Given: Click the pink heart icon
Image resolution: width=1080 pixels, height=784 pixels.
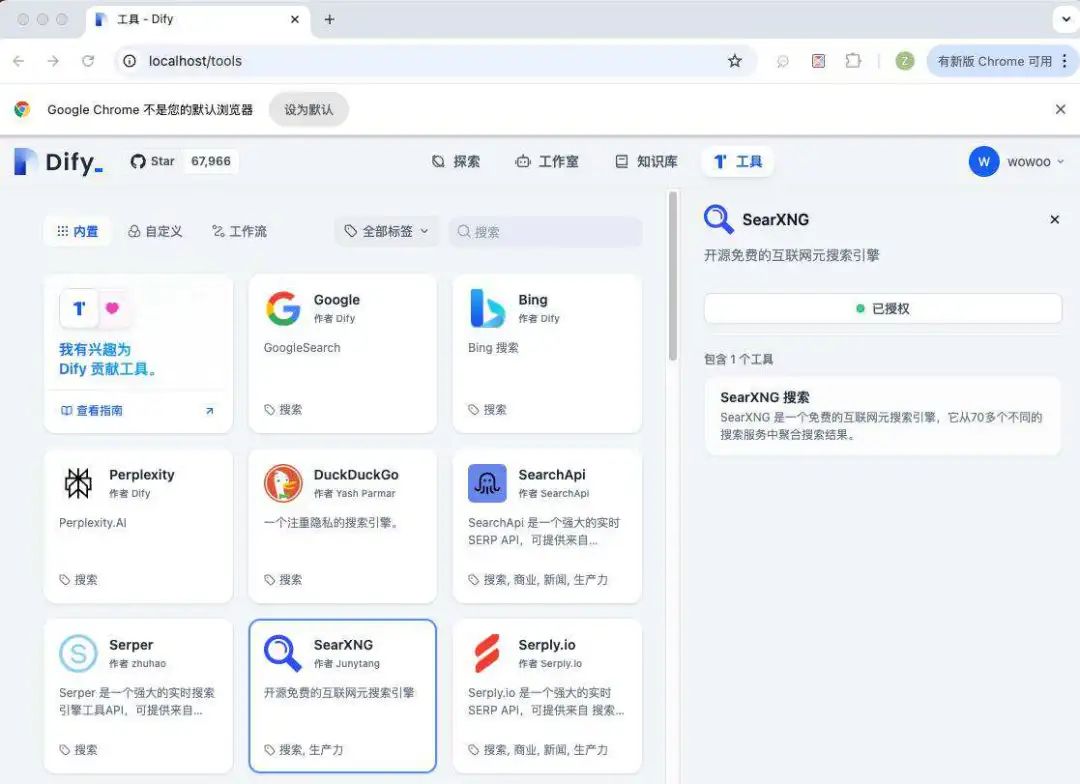Looking at the screenshot, I should pos(112,308).
